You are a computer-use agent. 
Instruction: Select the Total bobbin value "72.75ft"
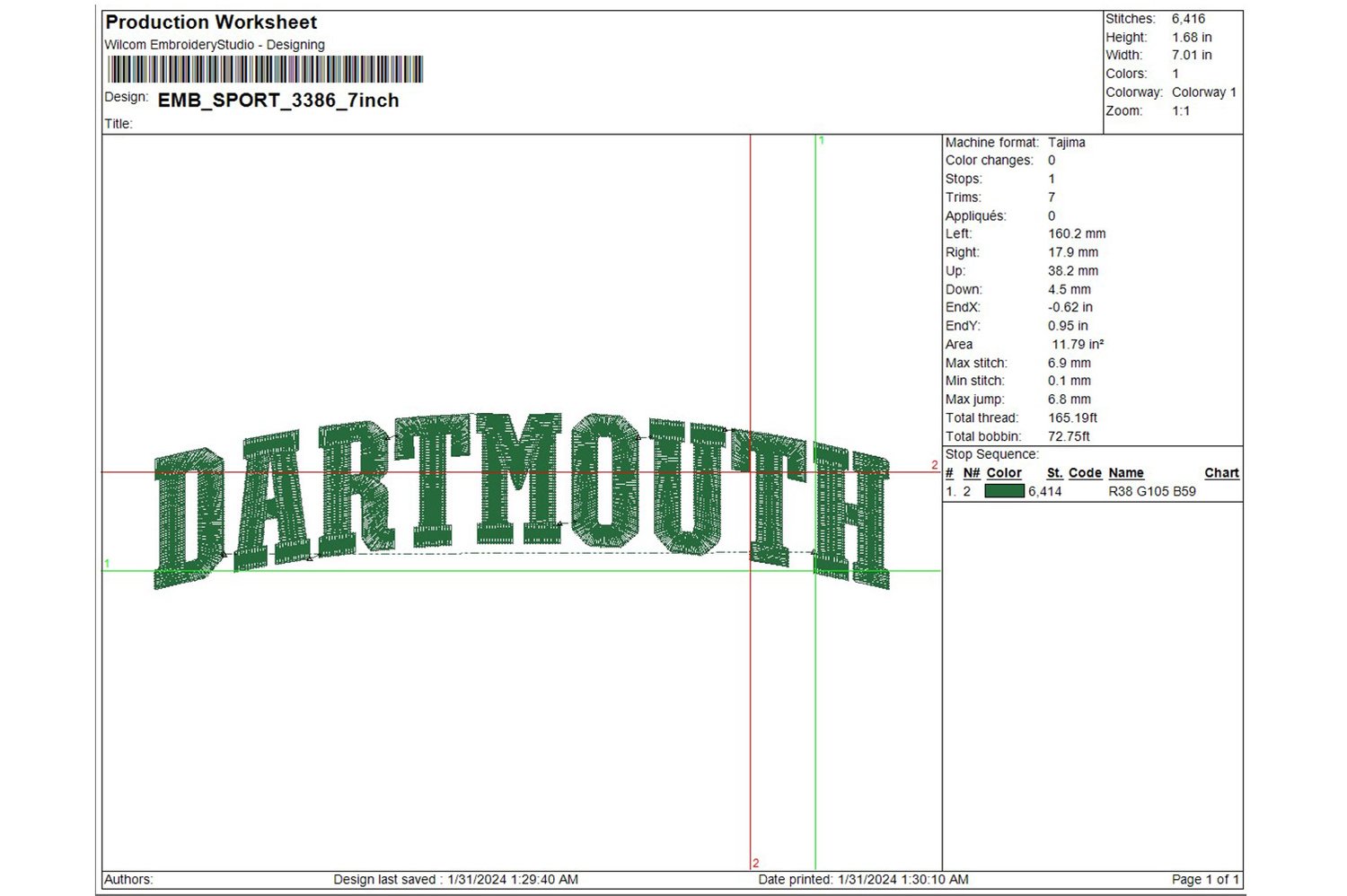click(x=1070, y=437)
